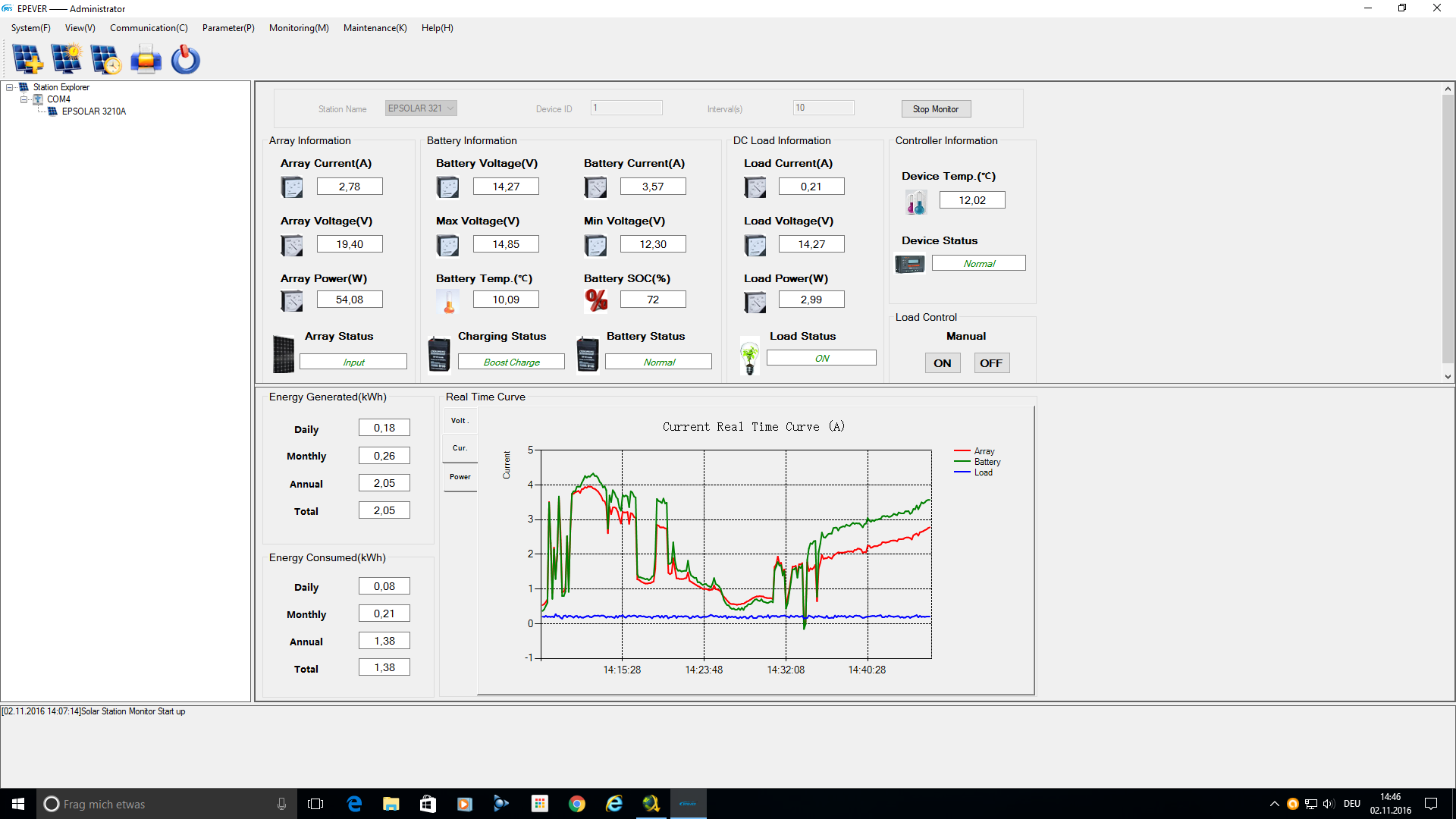The image size is (1456, 819).
Task: Click the solar panel with sun toolbar icon
Action: coord(67,59)
